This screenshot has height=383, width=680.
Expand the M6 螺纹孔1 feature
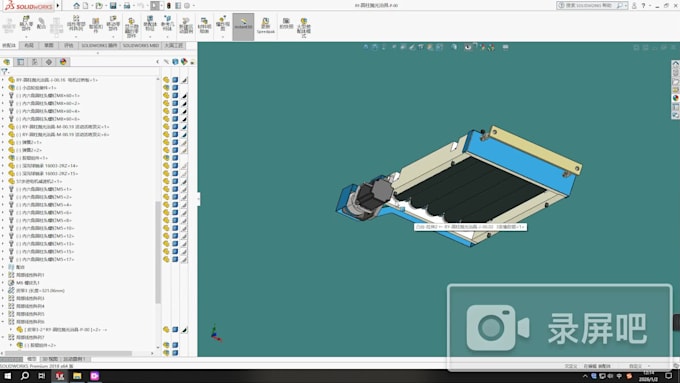coord(3,283)
